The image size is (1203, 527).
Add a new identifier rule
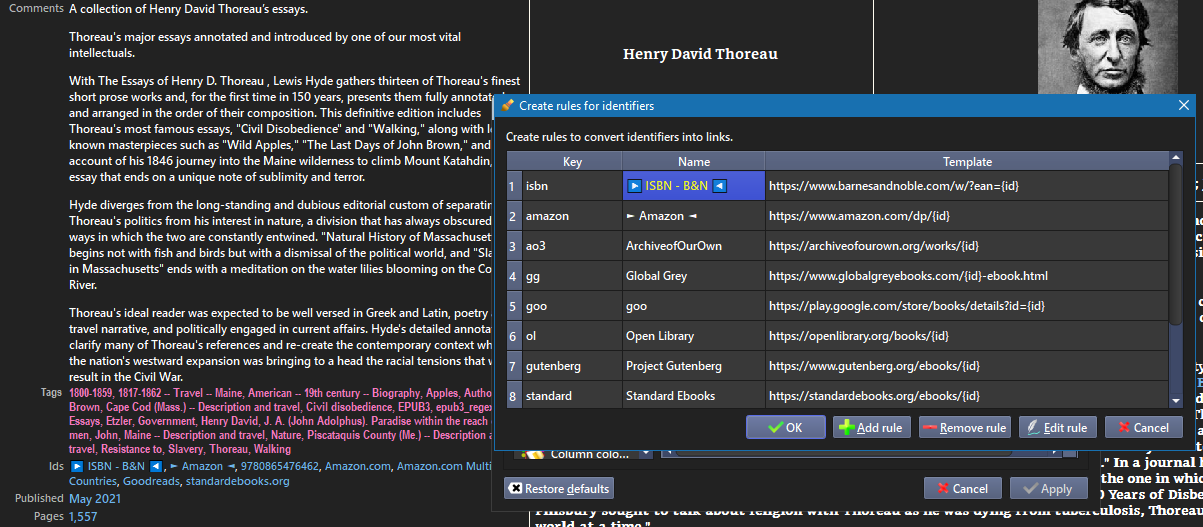871,427
